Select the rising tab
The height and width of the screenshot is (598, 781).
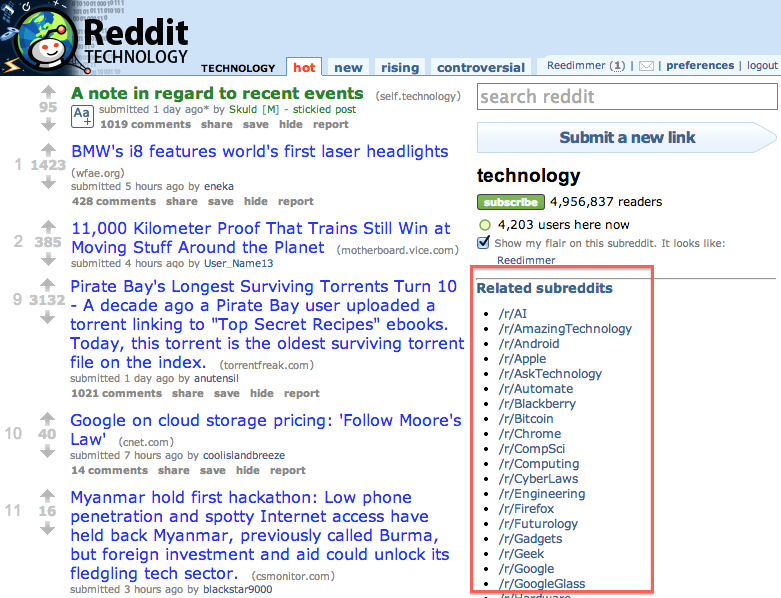pyautogui.click(x=400, y=67)
